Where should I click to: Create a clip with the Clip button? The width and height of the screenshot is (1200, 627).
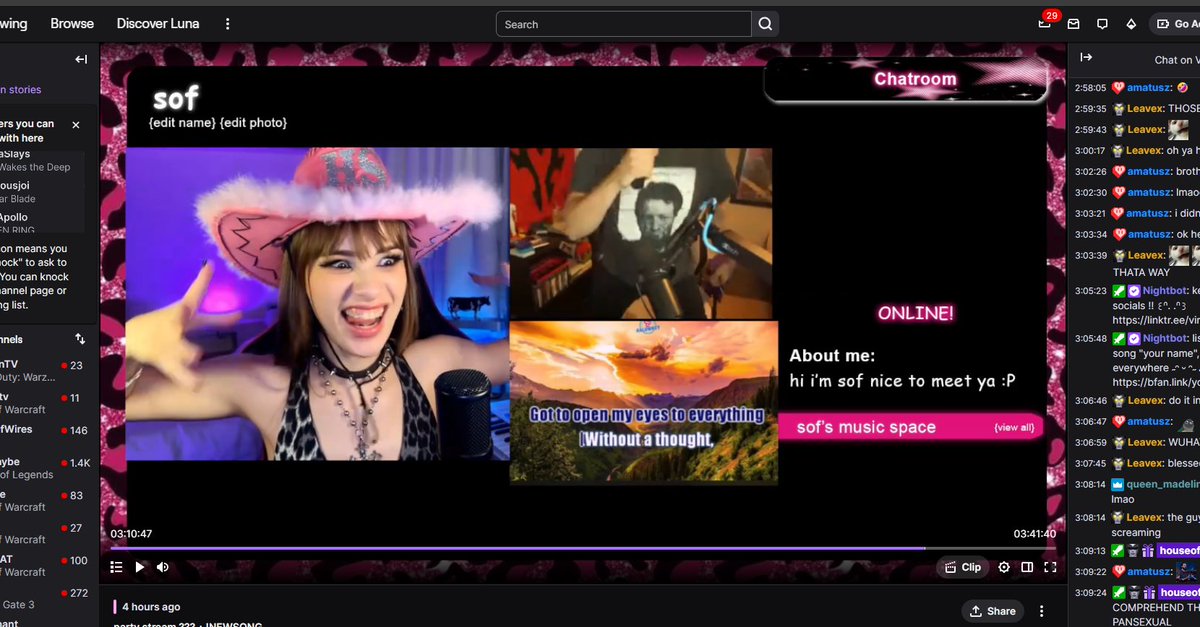coord(963,567)
